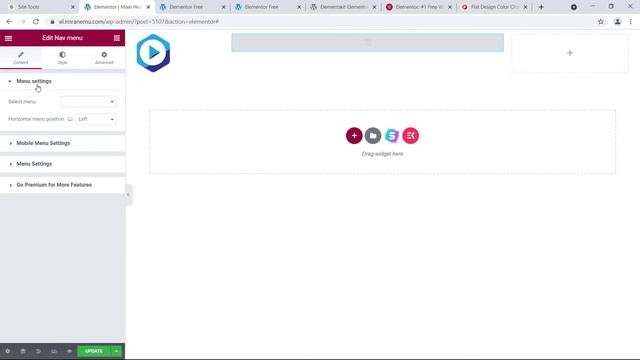This screenshot has height=360, width=640.
Task: Open the History icon in the footer
Action: (x=38, y=351)
